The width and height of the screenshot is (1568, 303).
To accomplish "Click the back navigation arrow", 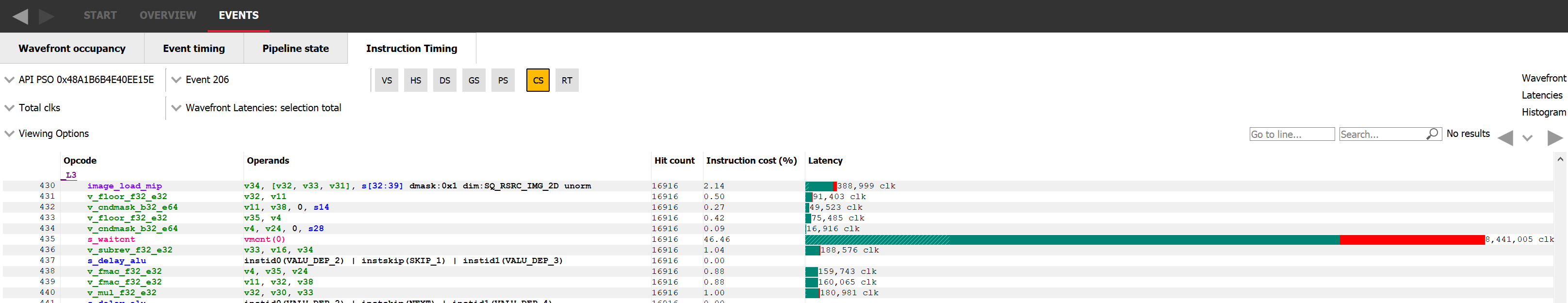I will point(20,16).
